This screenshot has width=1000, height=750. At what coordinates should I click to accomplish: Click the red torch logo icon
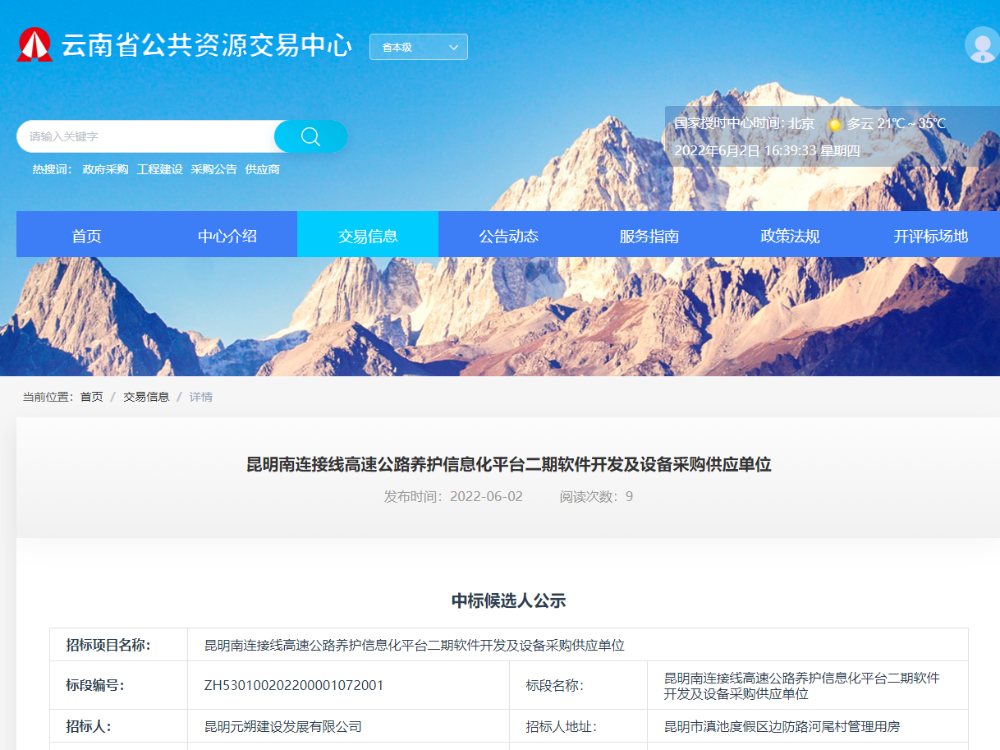[x=35, y=45]
